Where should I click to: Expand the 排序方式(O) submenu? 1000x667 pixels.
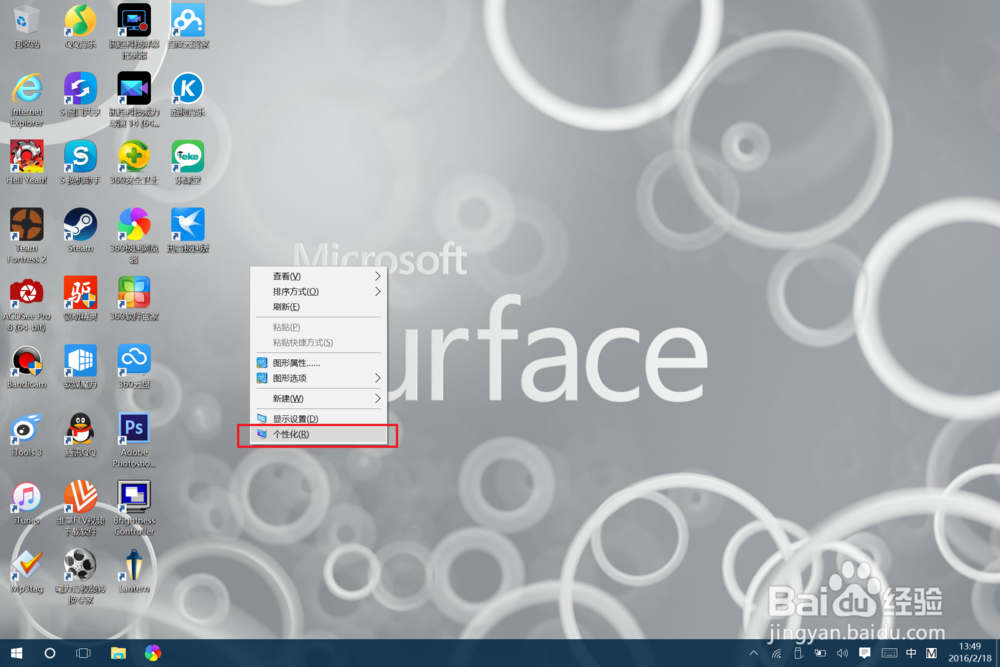pyautogui.click(x=318, y=291)
